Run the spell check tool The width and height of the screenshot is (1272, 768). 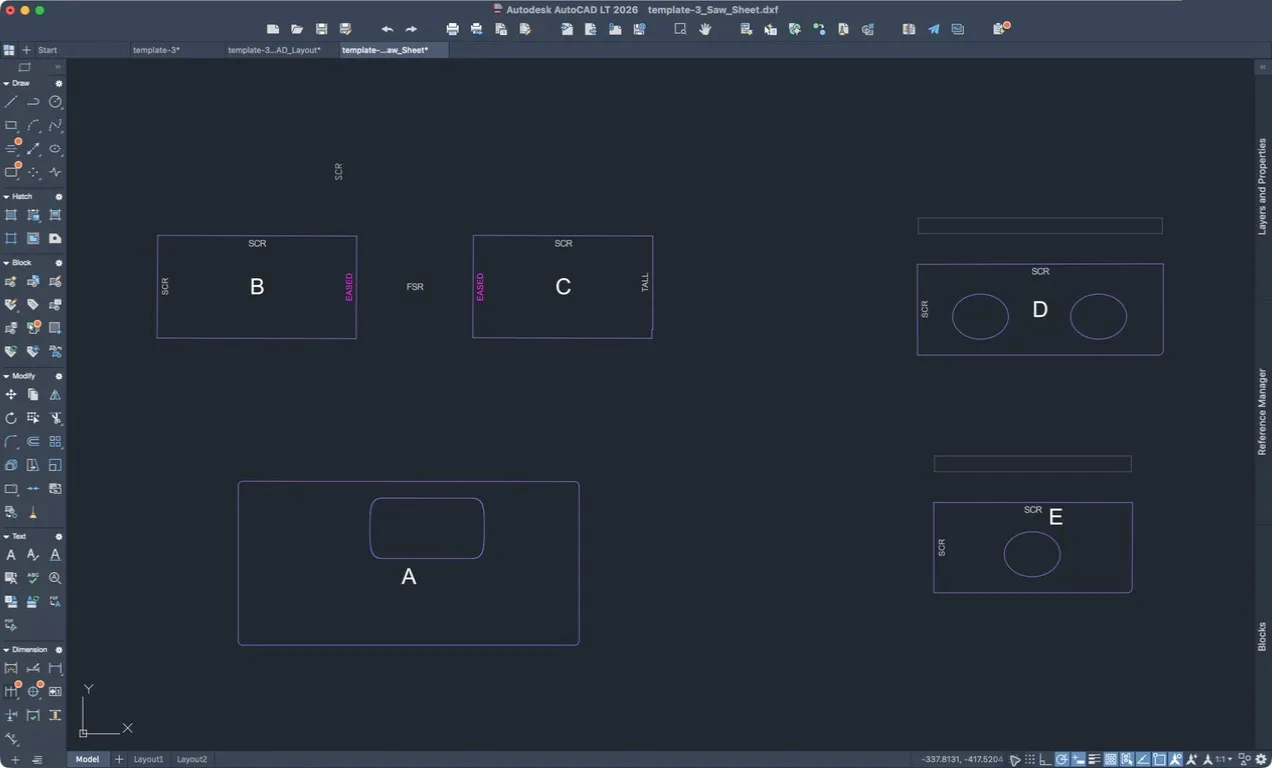coord(33,578)
